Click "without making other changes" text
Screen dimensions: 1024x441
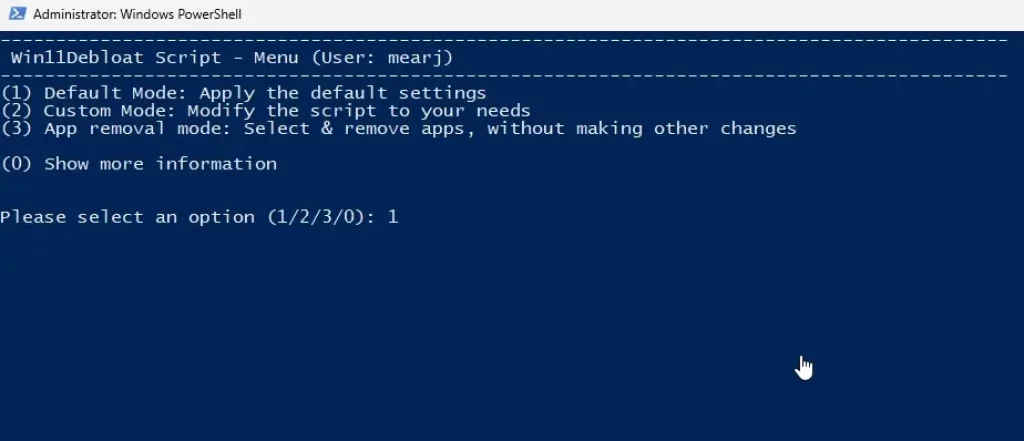[642, 128]
